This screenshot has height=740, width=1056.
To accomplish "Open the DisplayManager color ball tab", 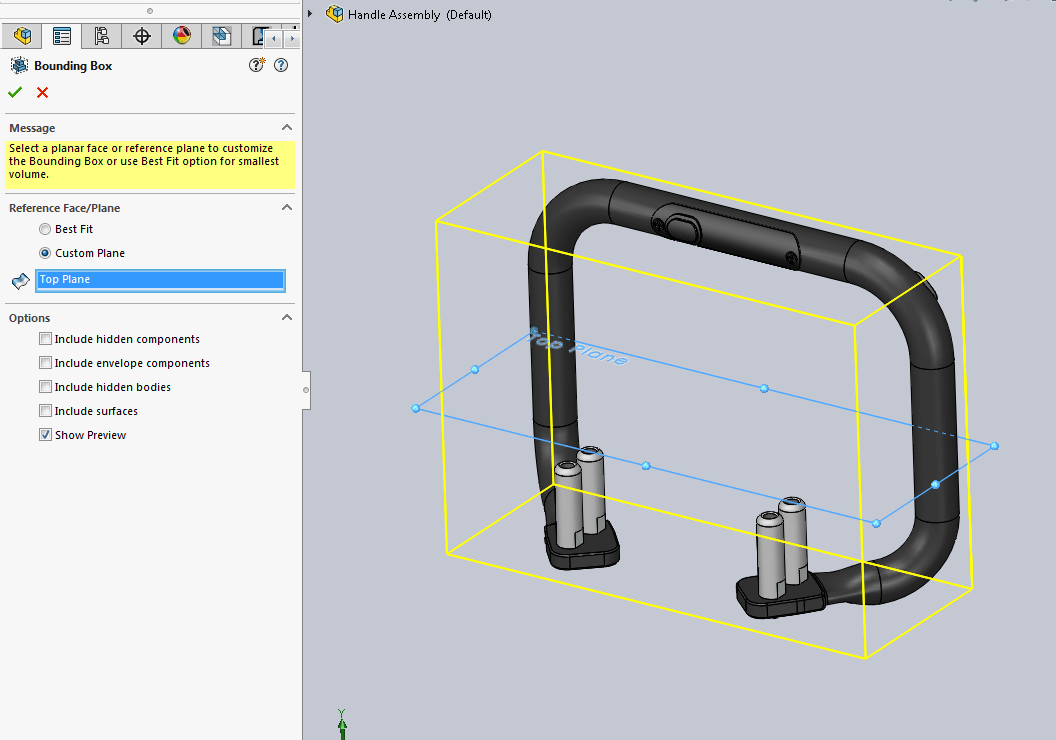I will pyautogui.click(x=182, y=37).
